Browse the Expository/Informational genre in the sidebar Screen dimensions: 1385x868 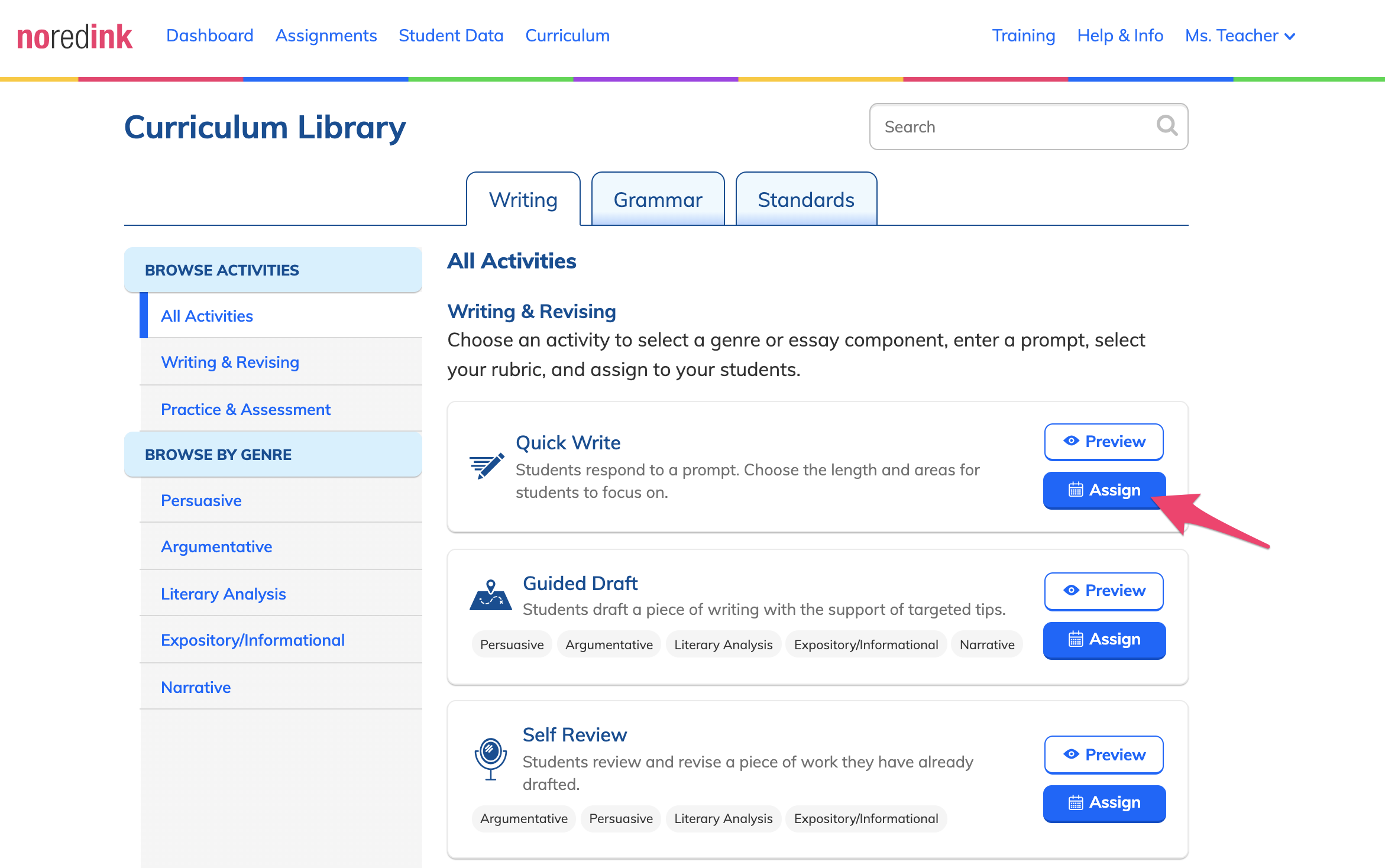coord(281,640)
